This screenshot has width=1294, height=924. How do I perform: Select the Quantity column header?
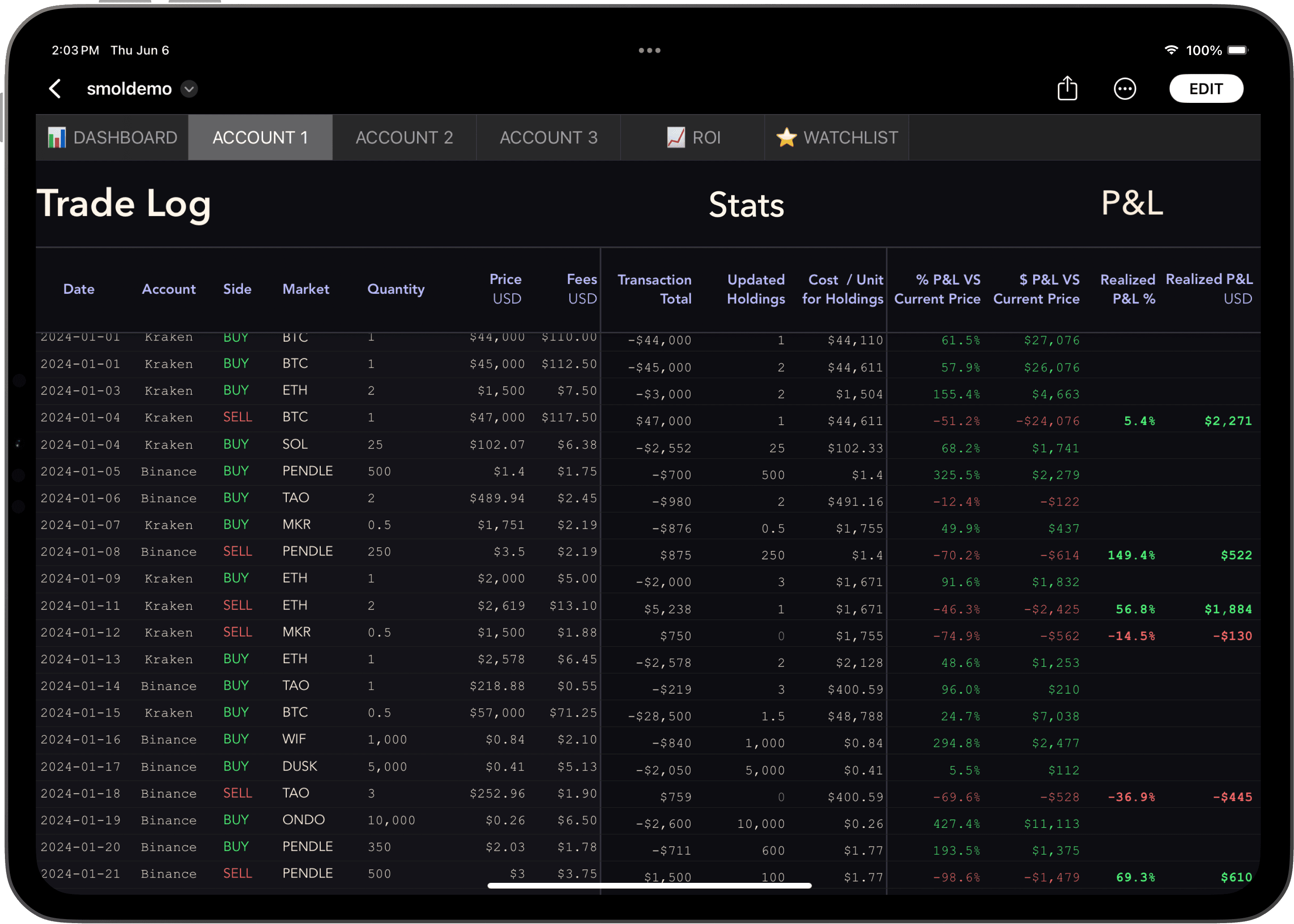click(396, 289)
